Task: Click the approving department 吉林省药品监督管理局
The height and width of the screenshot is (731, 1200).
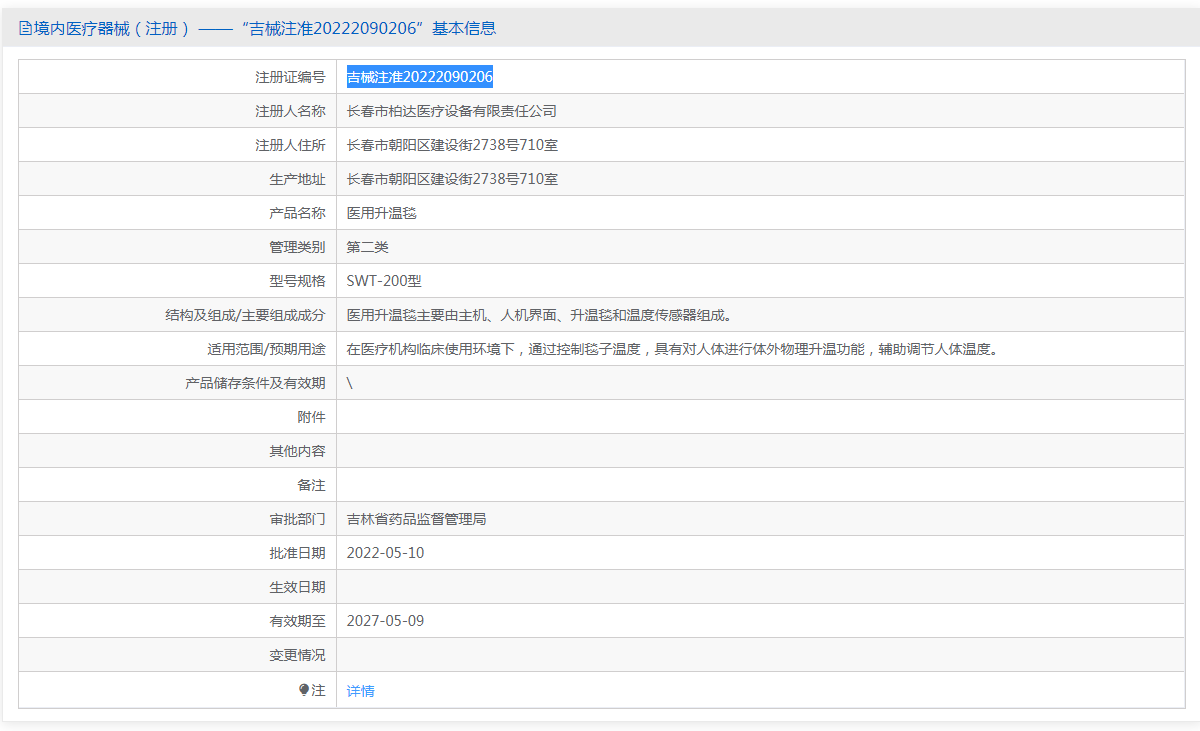Action: pyautogui.click(x=416, y=519)
